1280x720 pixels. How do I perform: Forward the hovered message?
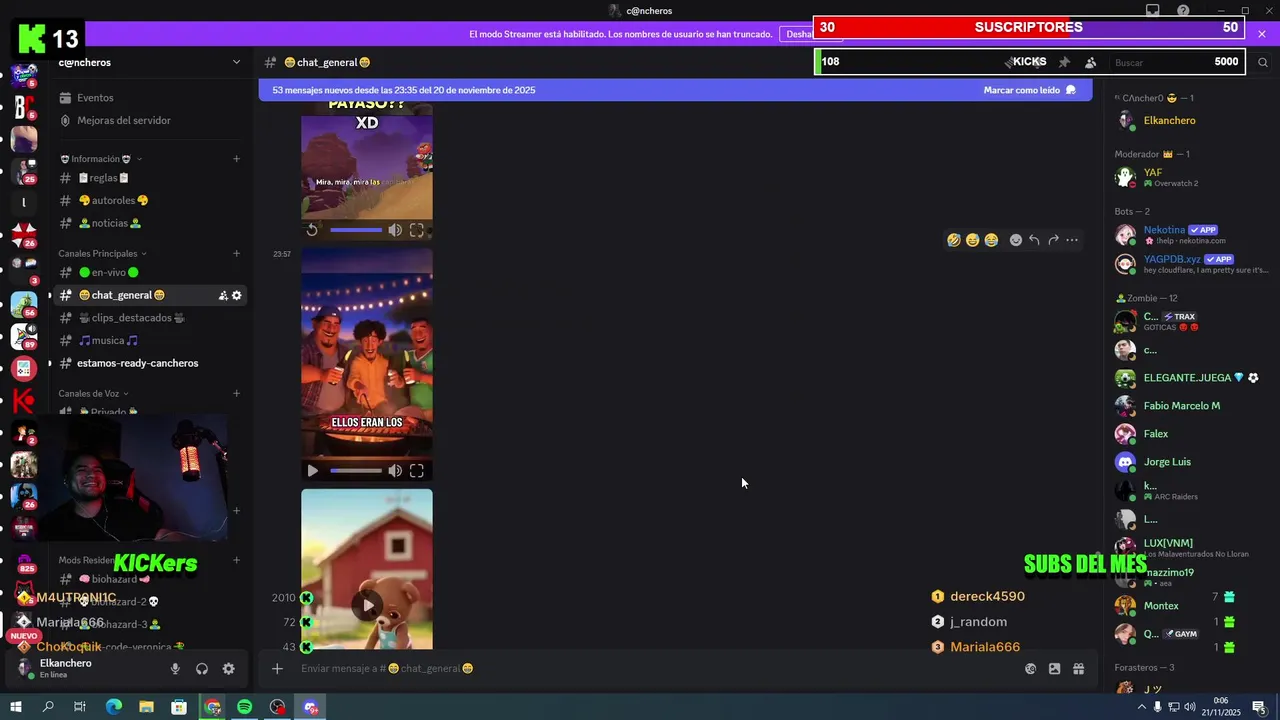1053,240
